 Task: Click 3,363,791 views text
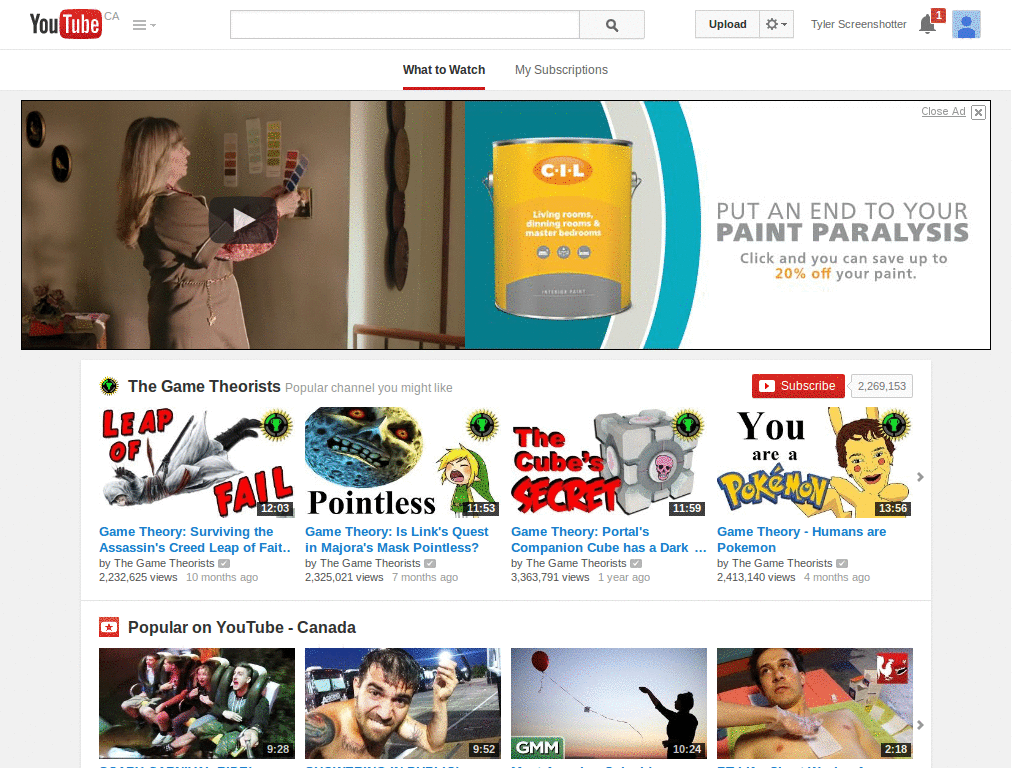[550, 577]
